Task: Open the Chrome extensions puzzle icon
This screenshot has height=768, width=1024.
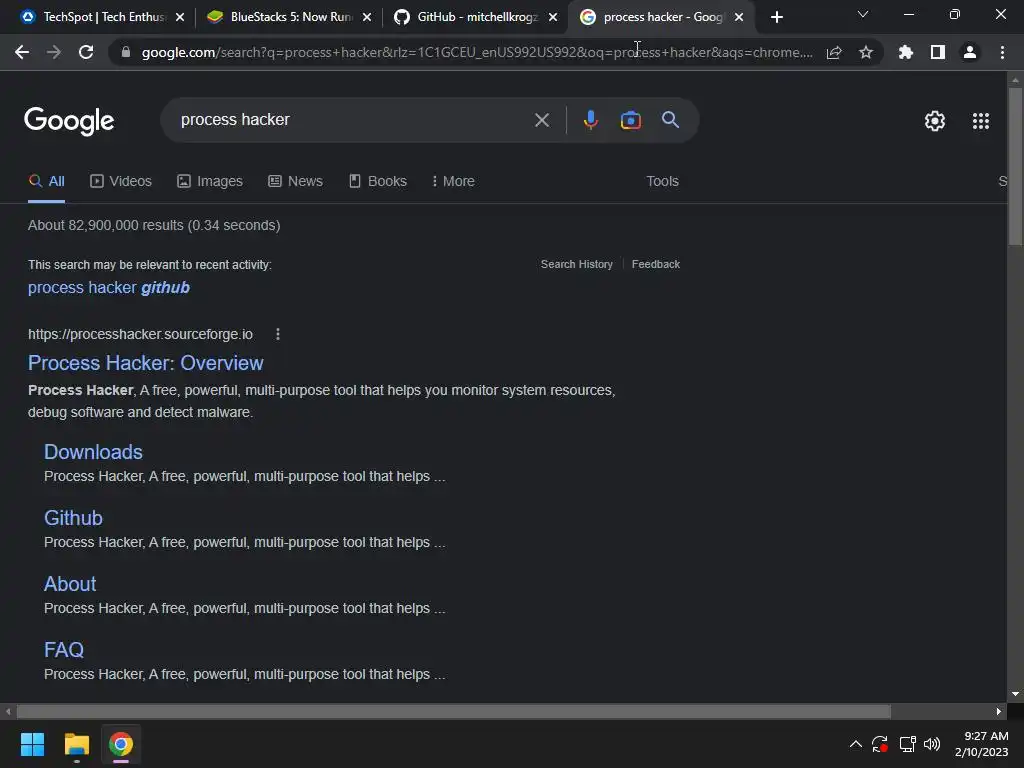Action: [906, 52]
